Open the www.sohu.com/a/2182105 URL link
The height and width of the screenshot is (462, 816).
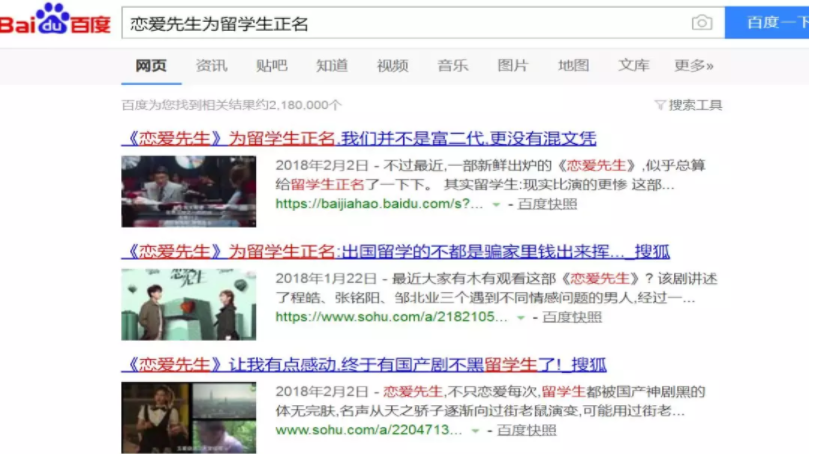pyautogui.click(x=391, y=317)
